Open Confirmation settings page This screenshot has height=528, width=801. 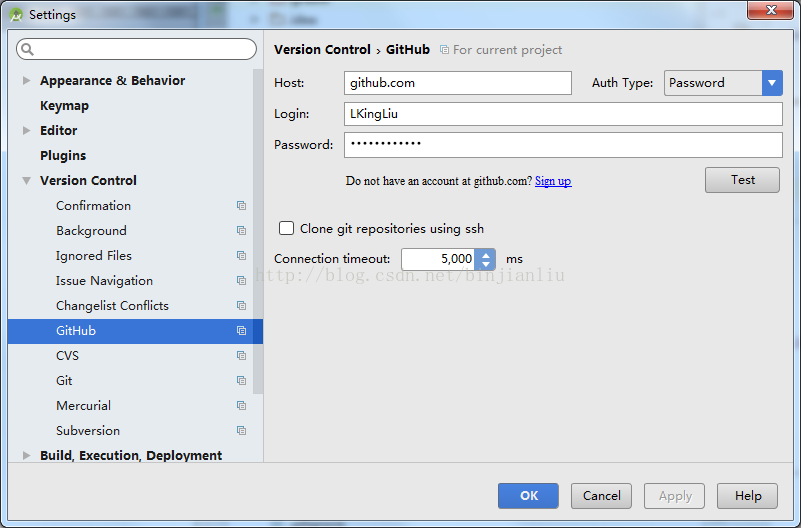click(93, 205)
